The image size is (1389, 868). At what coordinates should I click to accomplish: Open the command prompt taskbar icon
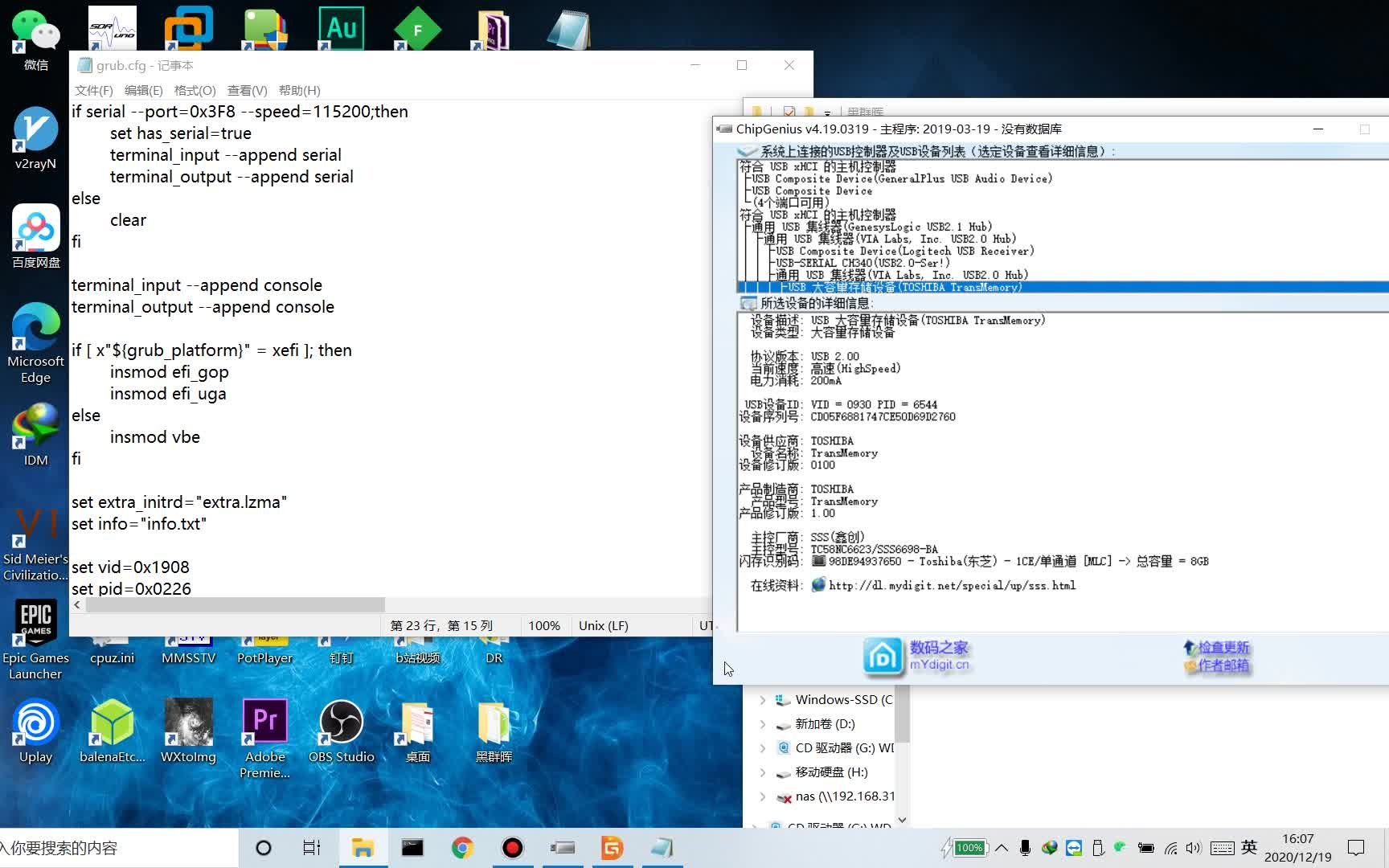[x=412, y=848]
